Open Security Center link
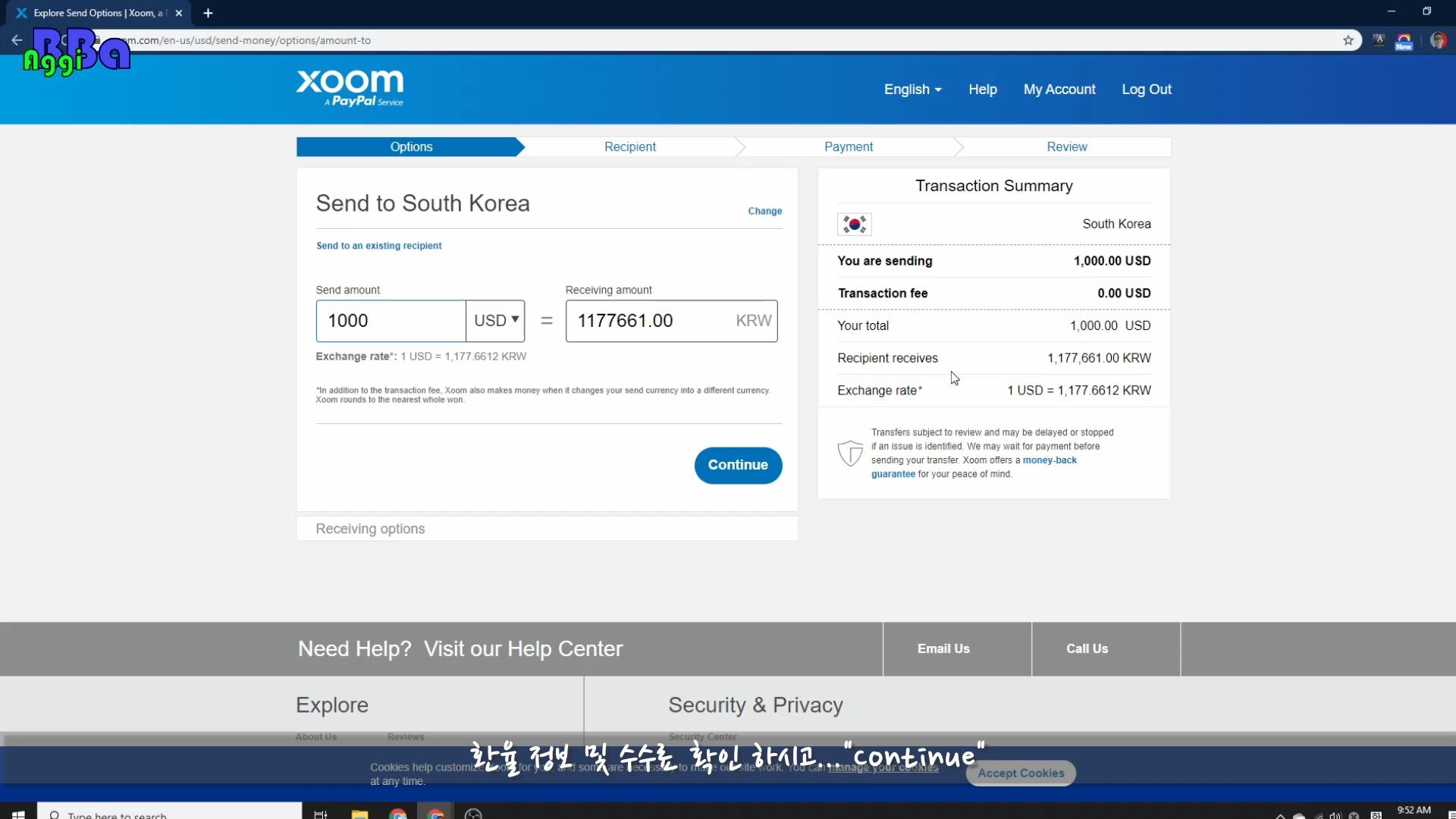Viewport: 1456px width, 819px height. [702, 737]
